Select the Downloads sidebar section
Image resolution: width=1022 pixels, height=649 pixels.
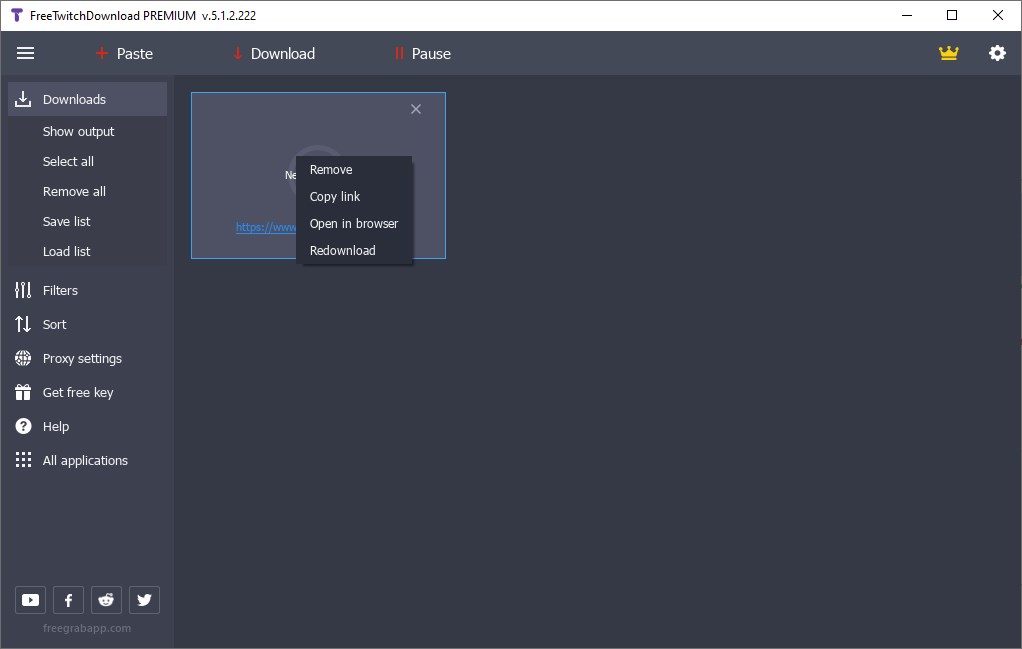click(x=87, y=99)
